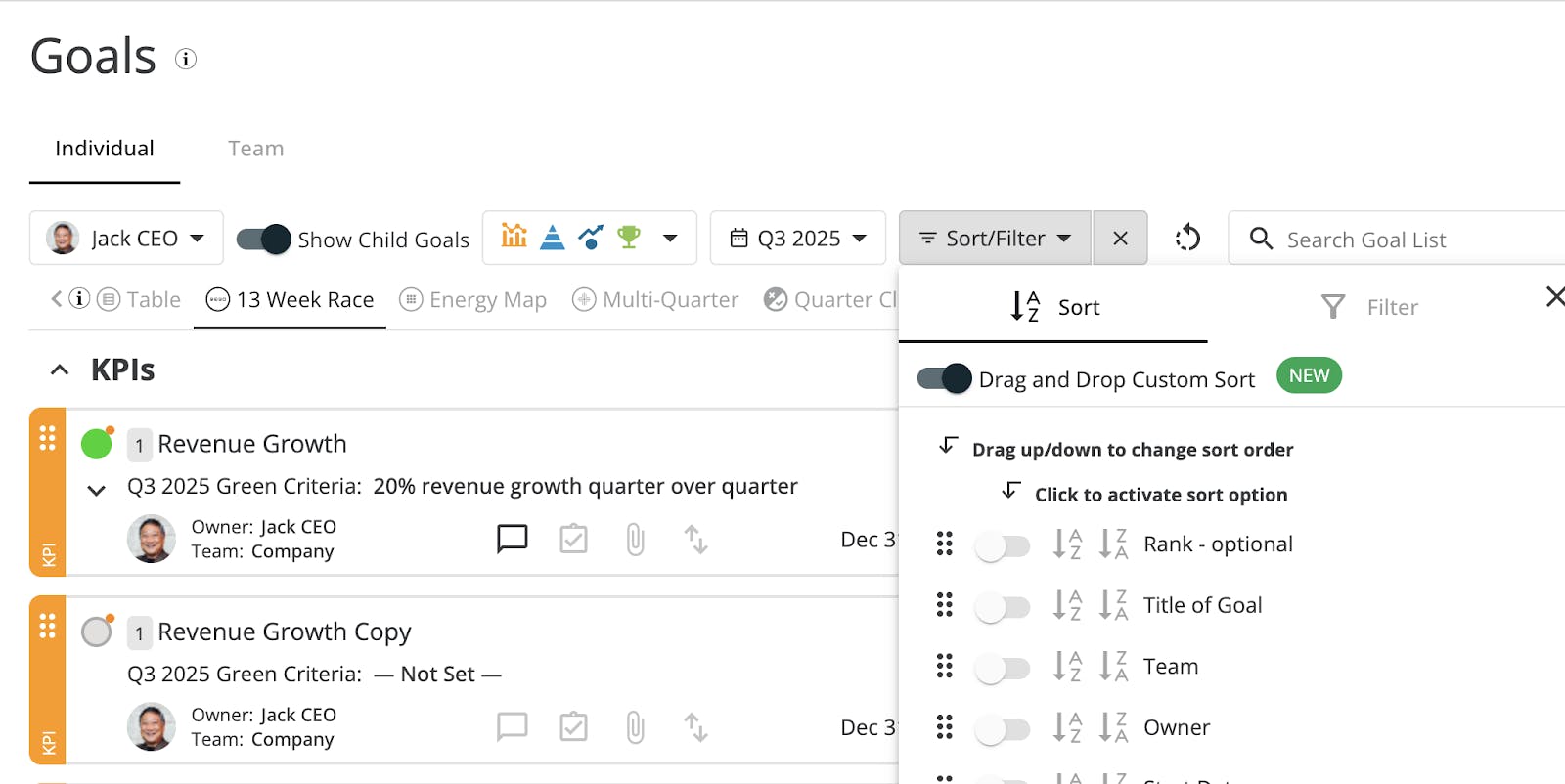Click the attachment paperclip on Revenue Growth
This screenshot has height=784, width=1565.
pyautogui.click(x=635, y=539)
